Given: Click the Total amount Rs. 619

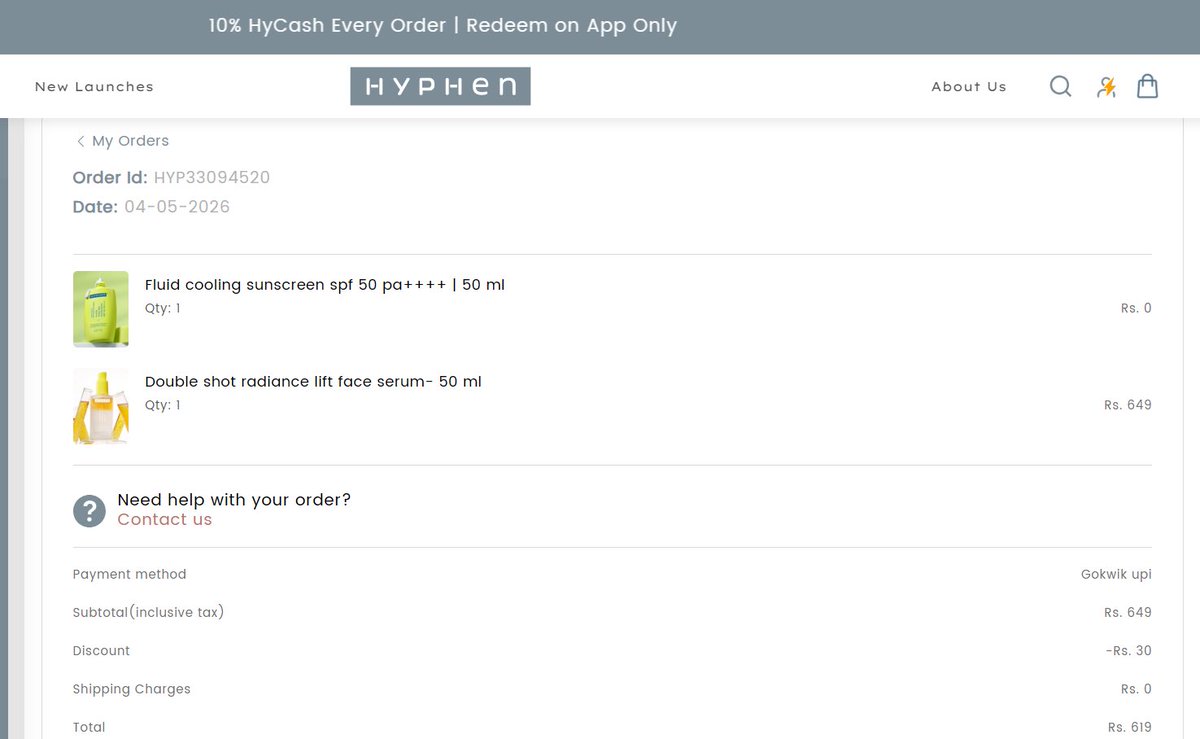Looking at the screenshot, I should pyautogui.click(x=1130, y=728).
